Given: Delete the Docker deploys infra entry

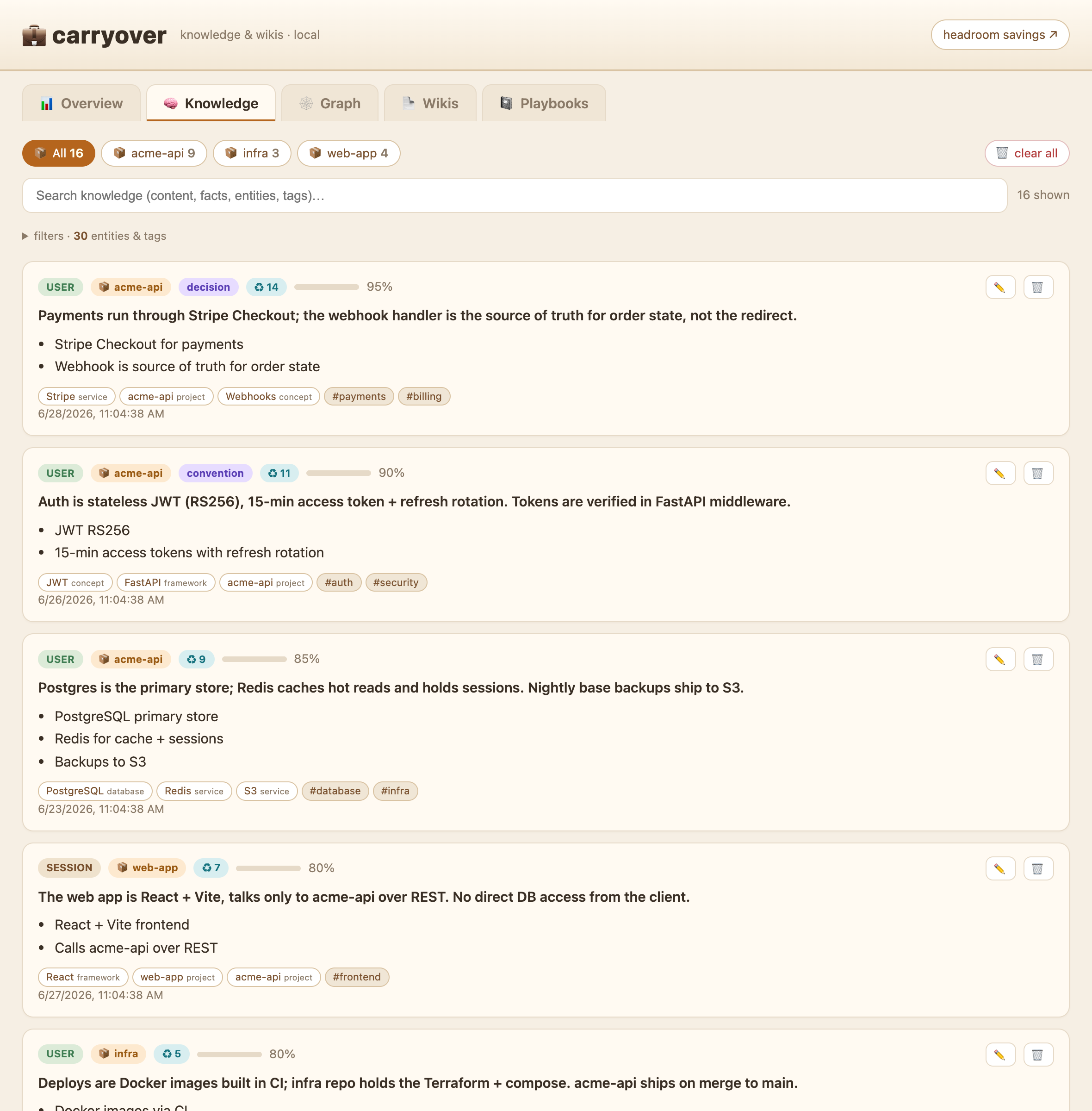Looking at the screenshot, I should point(1038,1054).
